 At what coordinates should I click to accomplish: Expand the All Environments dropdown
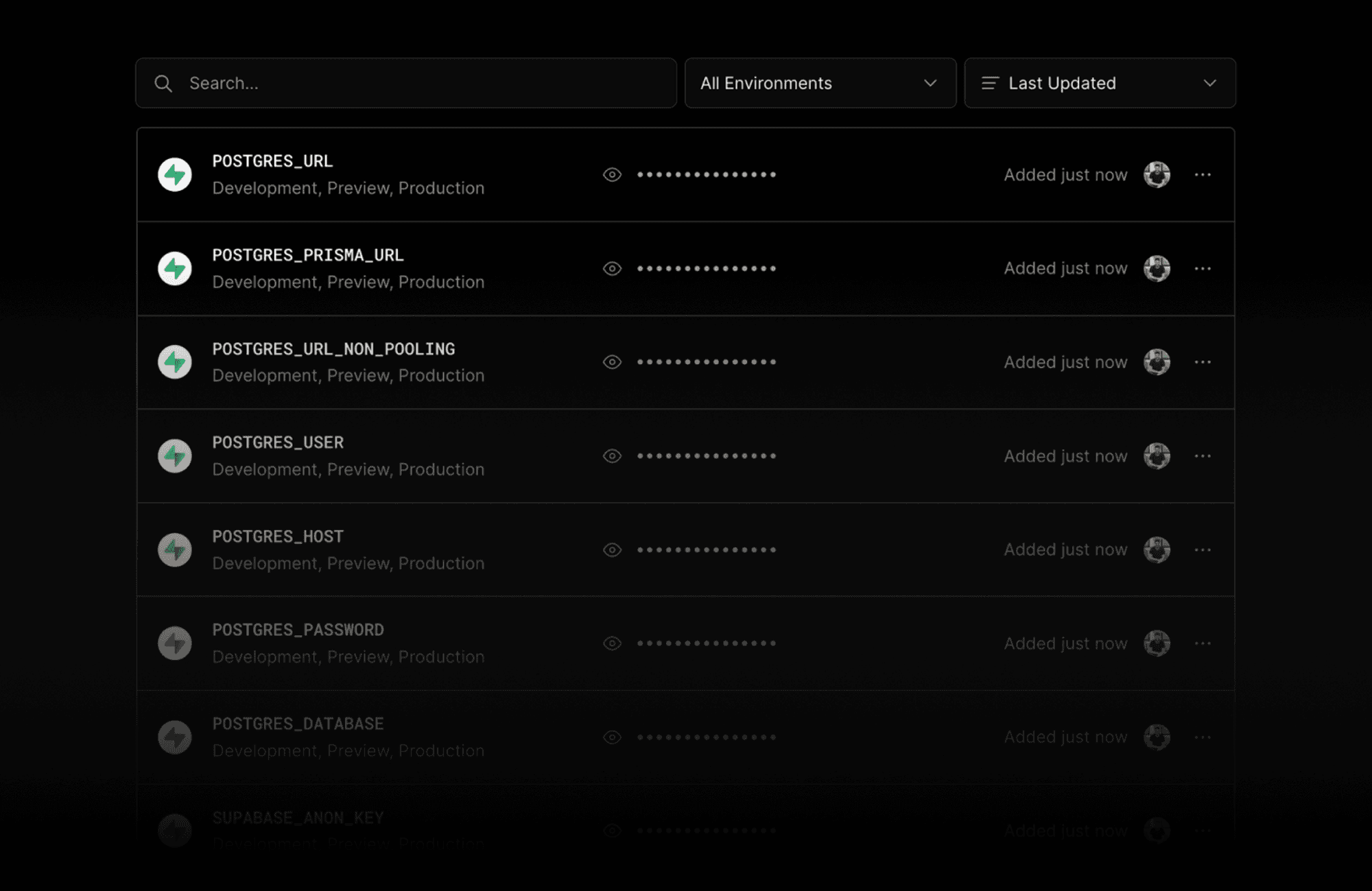(815, 82)
